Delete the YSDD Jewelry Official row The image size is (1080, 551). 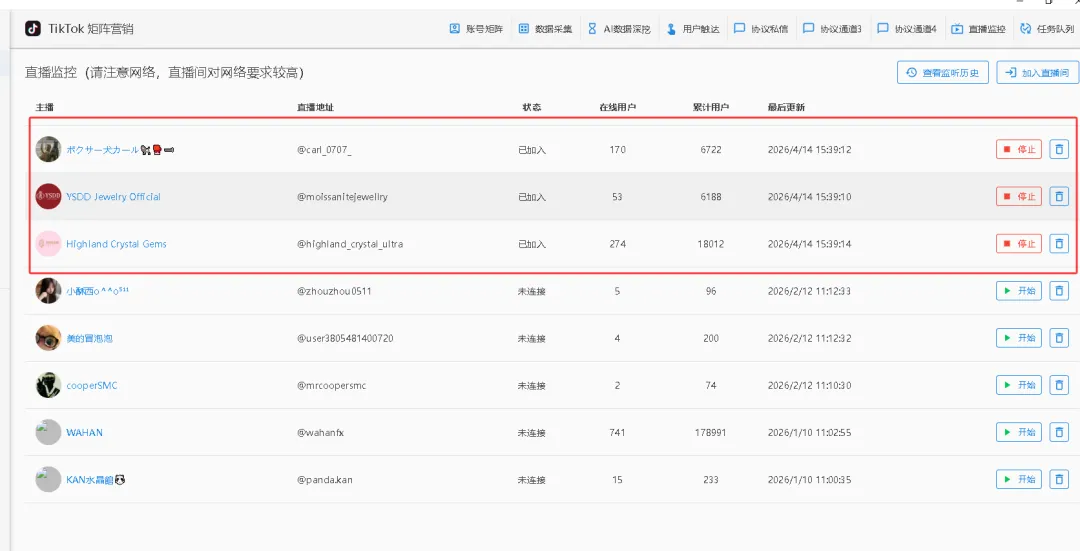(1059, 196)
